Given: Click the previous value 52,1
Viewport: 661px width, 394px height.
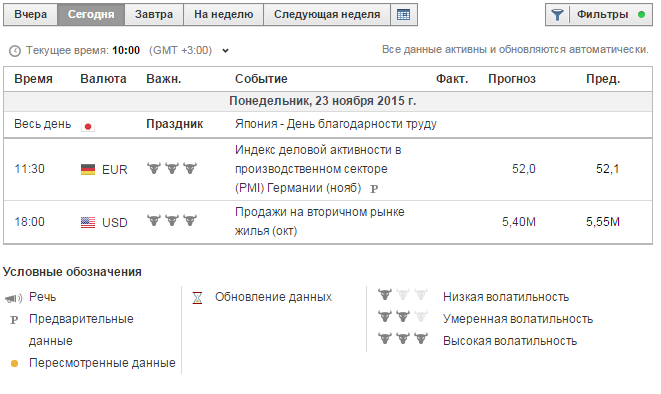Looking at the screenshot, I should click(x=607, y=169).
